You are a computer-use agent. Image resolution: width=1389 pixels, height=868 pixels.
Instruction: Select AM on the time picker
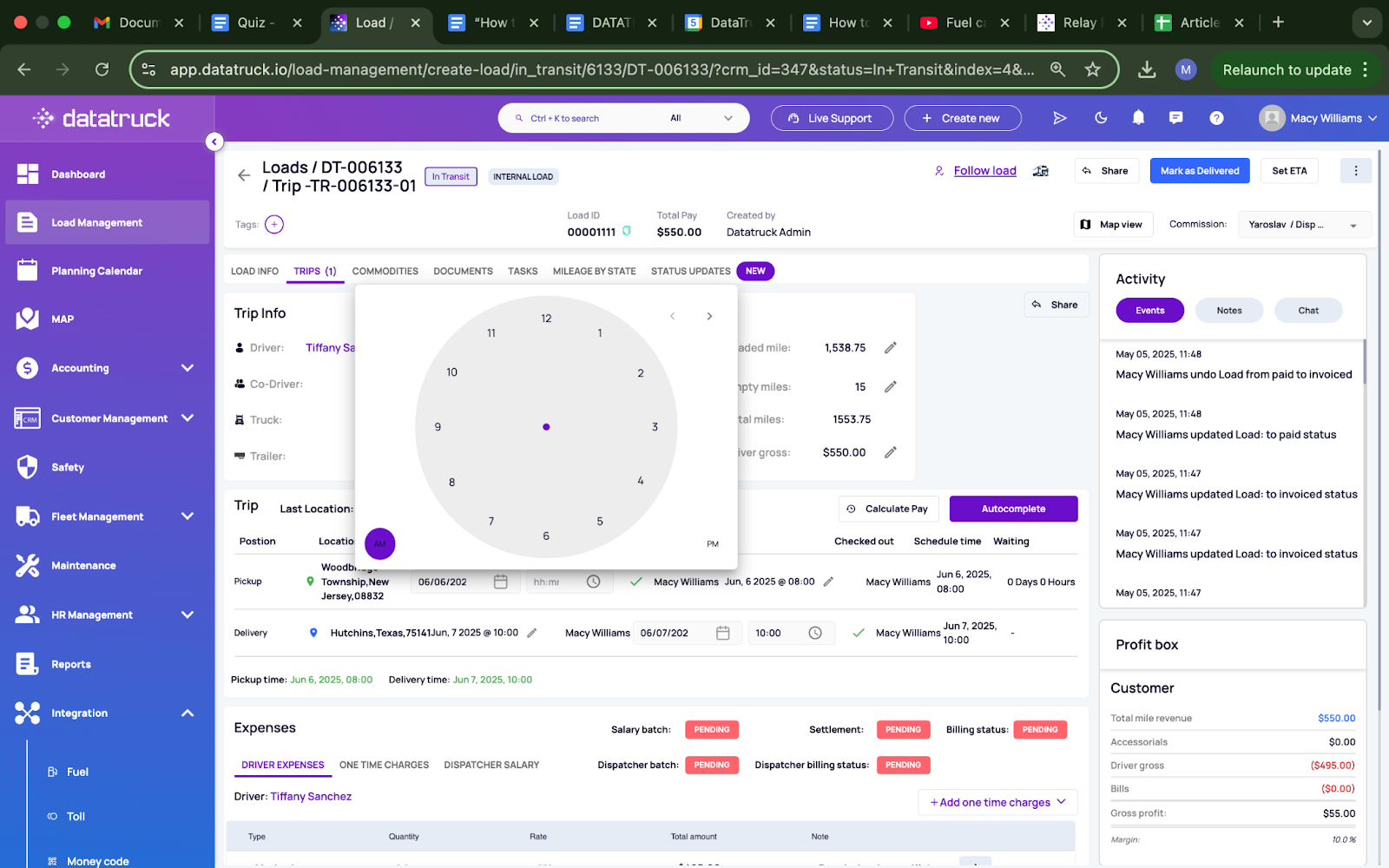[x=380, y=544]
